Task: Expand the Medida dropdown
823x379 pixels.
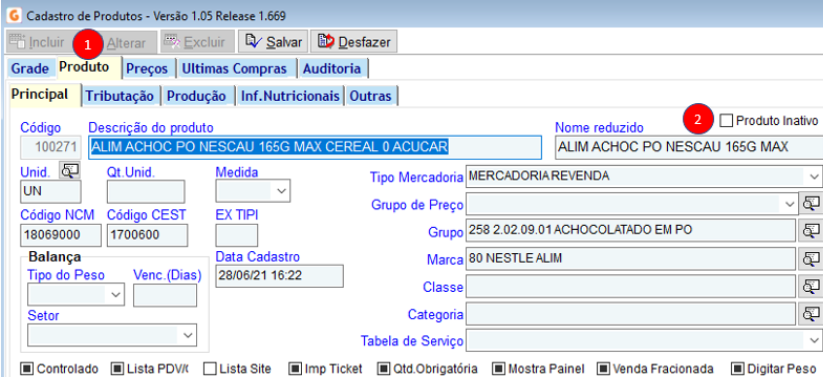Action: tap(281, 192)
